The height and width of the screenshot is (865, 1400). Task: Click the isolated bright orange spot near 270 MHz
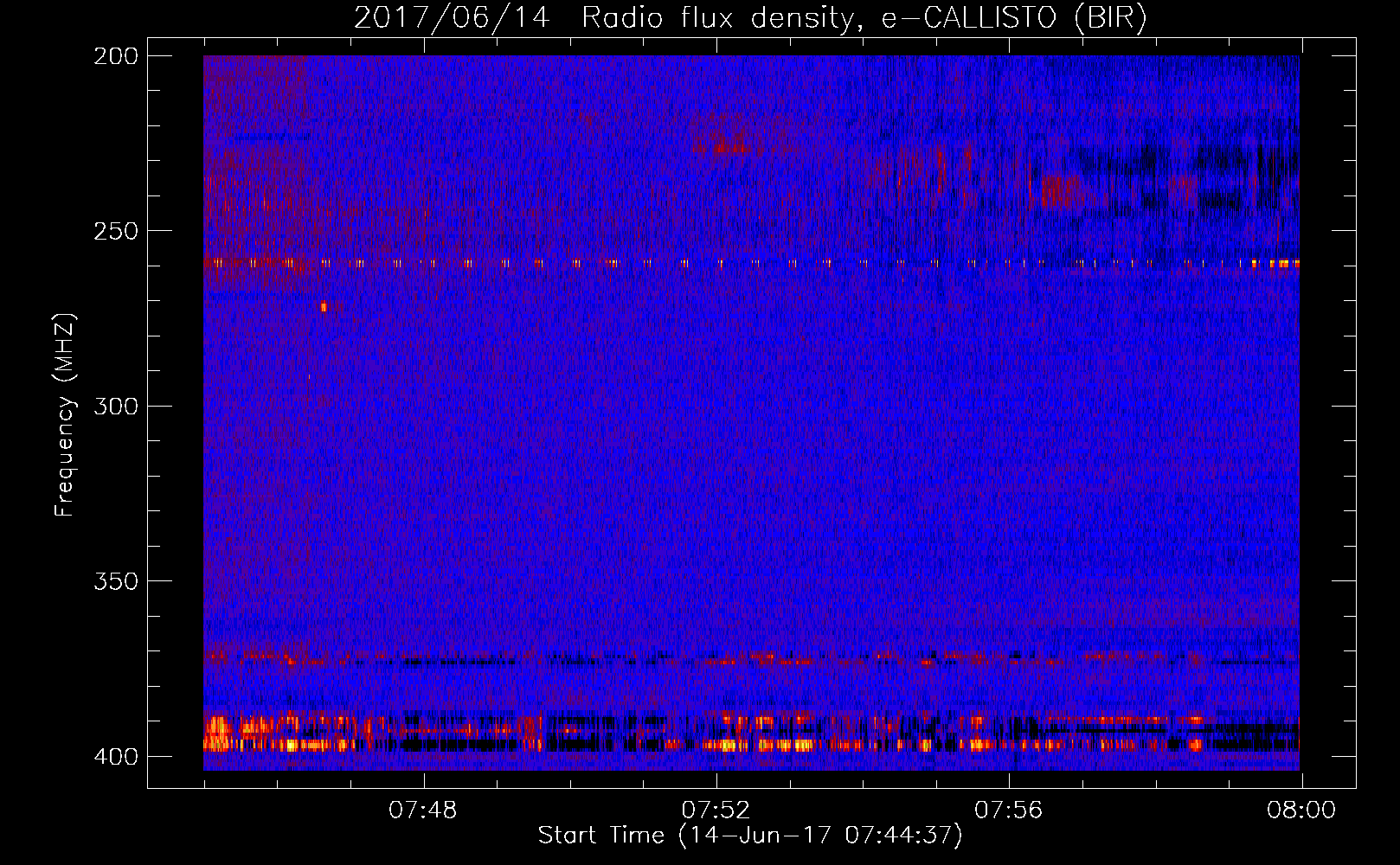324,306
